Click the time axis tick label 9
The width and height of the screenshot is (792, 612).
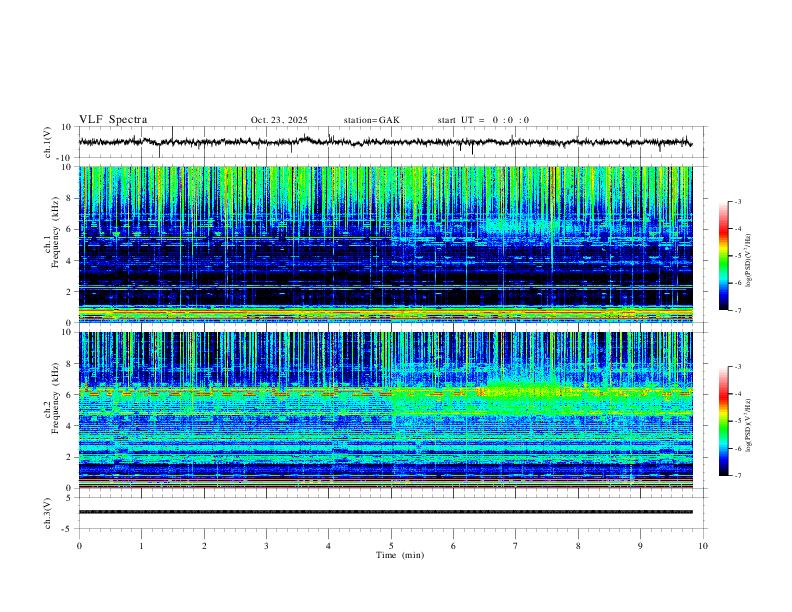pos(640,546)
